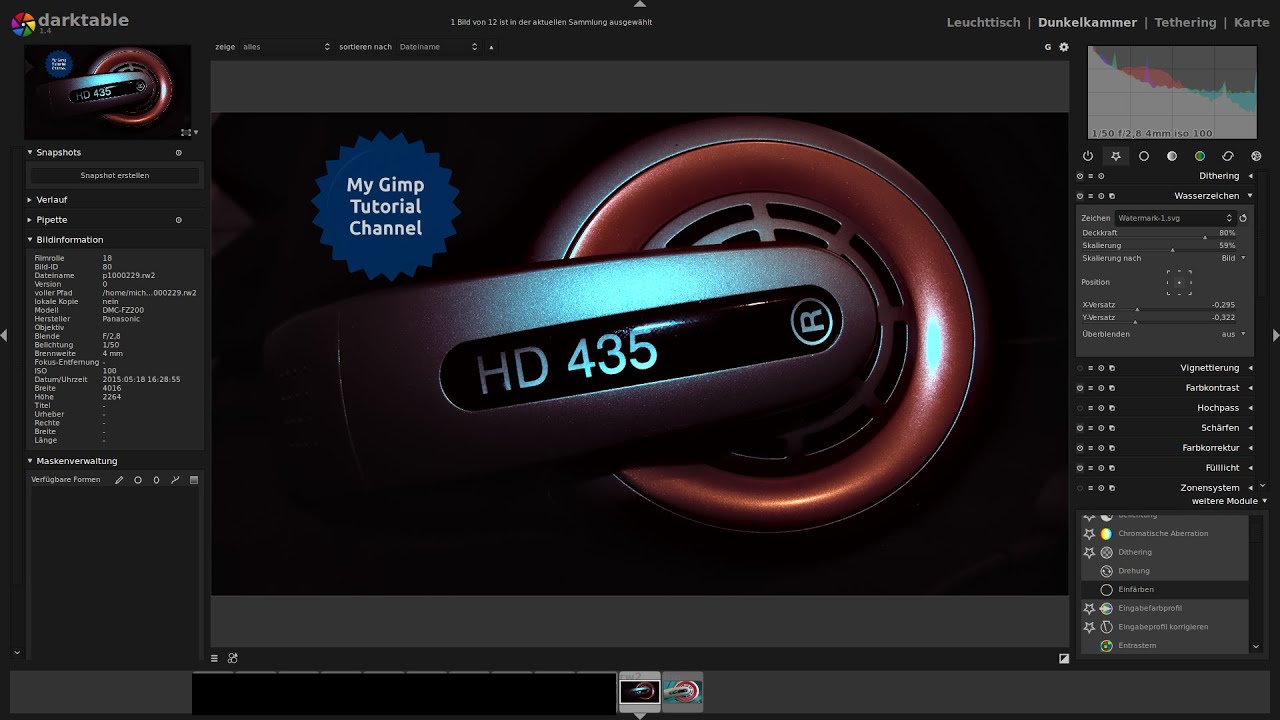Open the favorites module group star tab
This screenshot has height=720, width=1280.
1116,156
